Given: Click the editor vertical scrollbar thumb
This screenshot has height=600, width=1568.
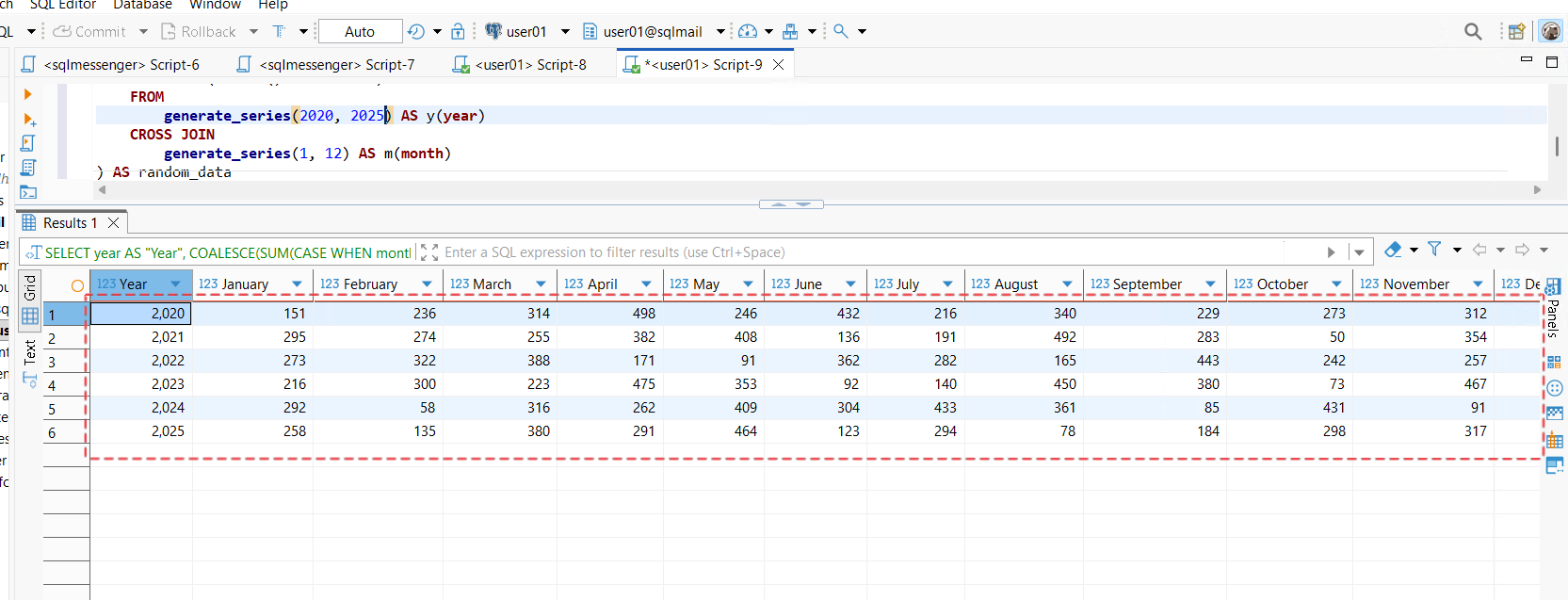Looking at the screenshot, I should coord(1558,146).
